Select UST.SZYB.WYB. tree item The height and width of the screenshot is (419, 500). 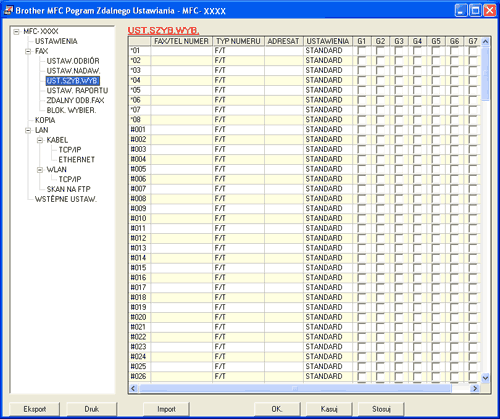pyautogui.click(x=72, y=81)
